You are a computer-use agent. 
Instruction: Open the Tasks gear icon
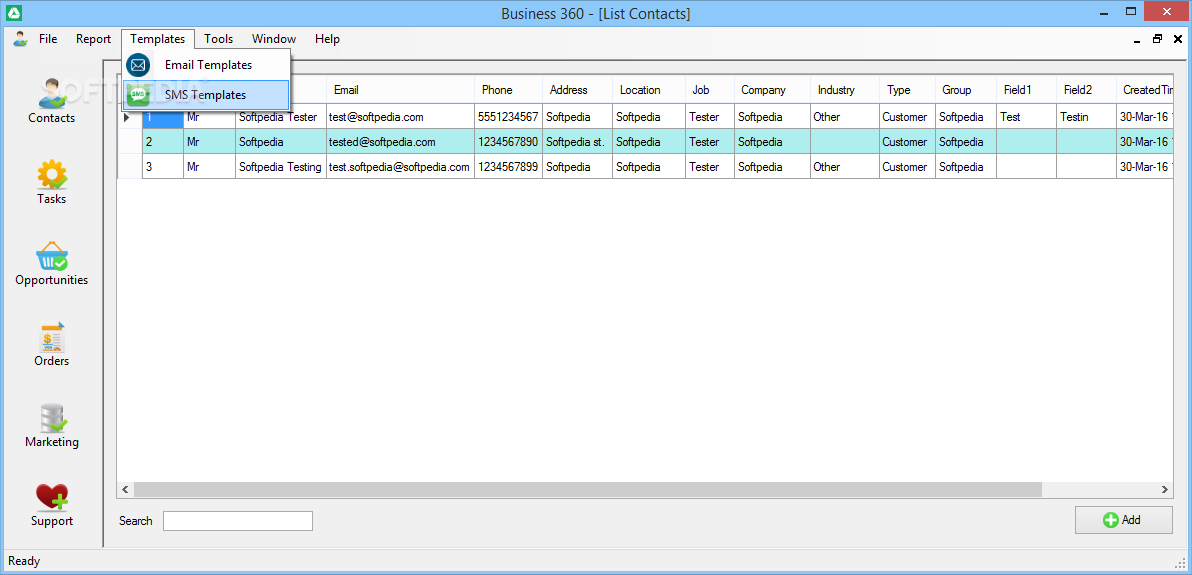tap(52, 174)
